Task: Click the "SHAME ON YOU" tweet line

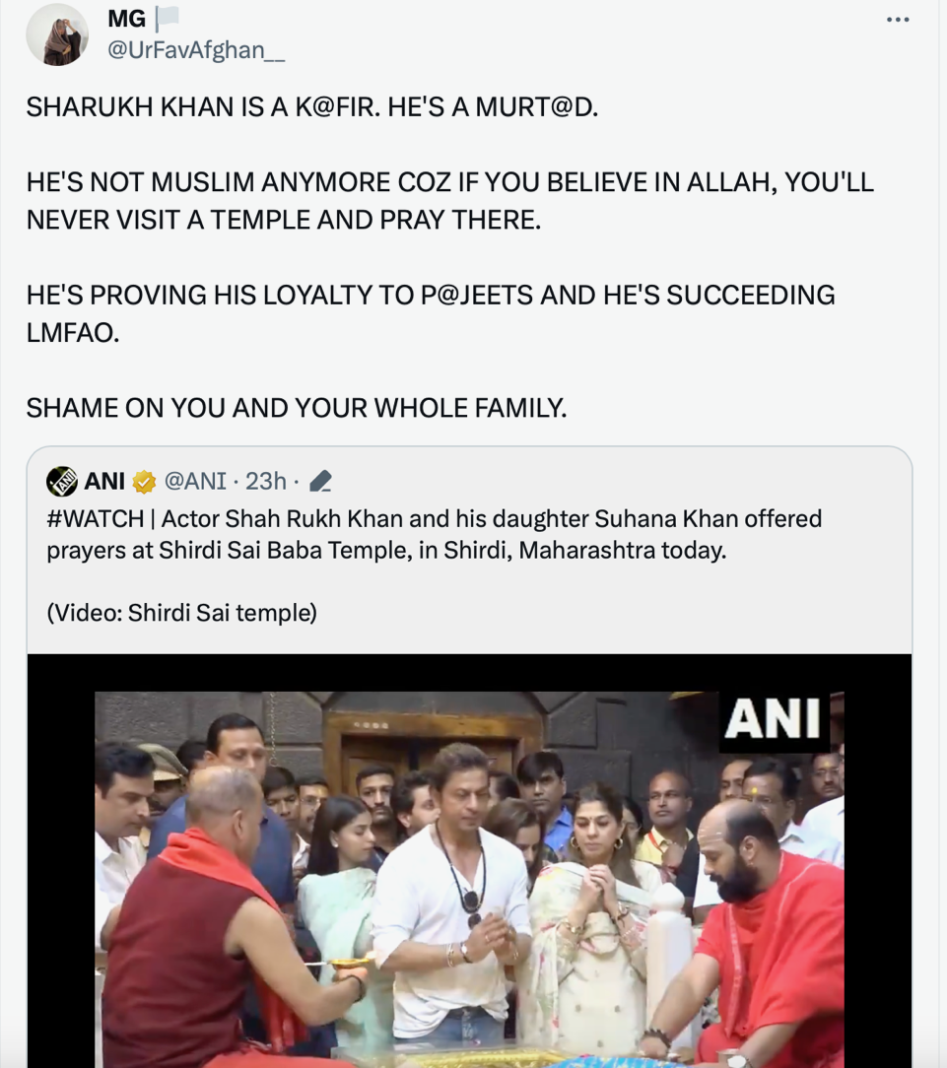Action: (x=296, y=408)
